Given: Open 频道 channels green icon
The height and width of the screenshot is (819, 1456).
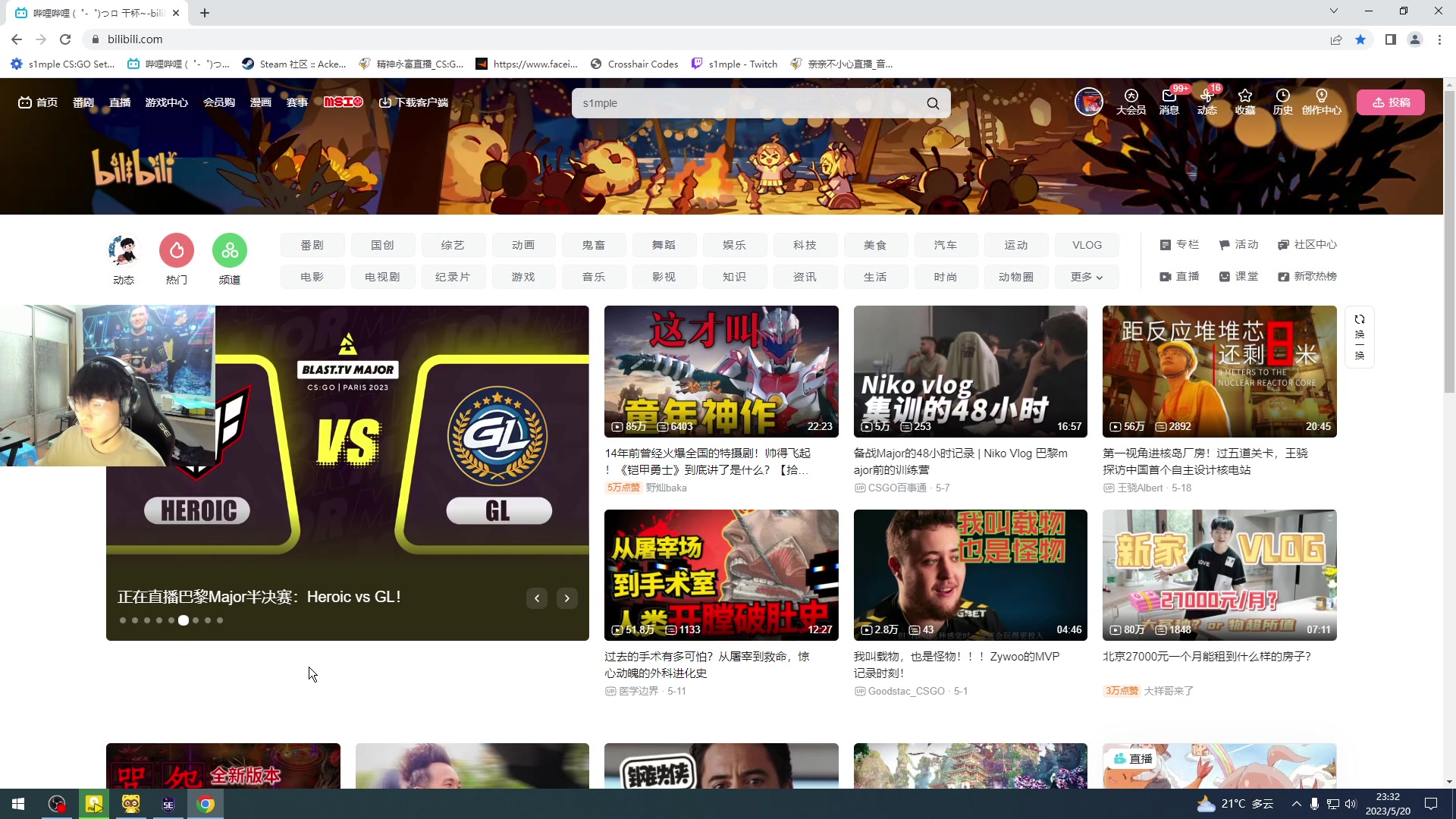Looking at the screenshot, I should pyautogui.click(x=229, y=250).
